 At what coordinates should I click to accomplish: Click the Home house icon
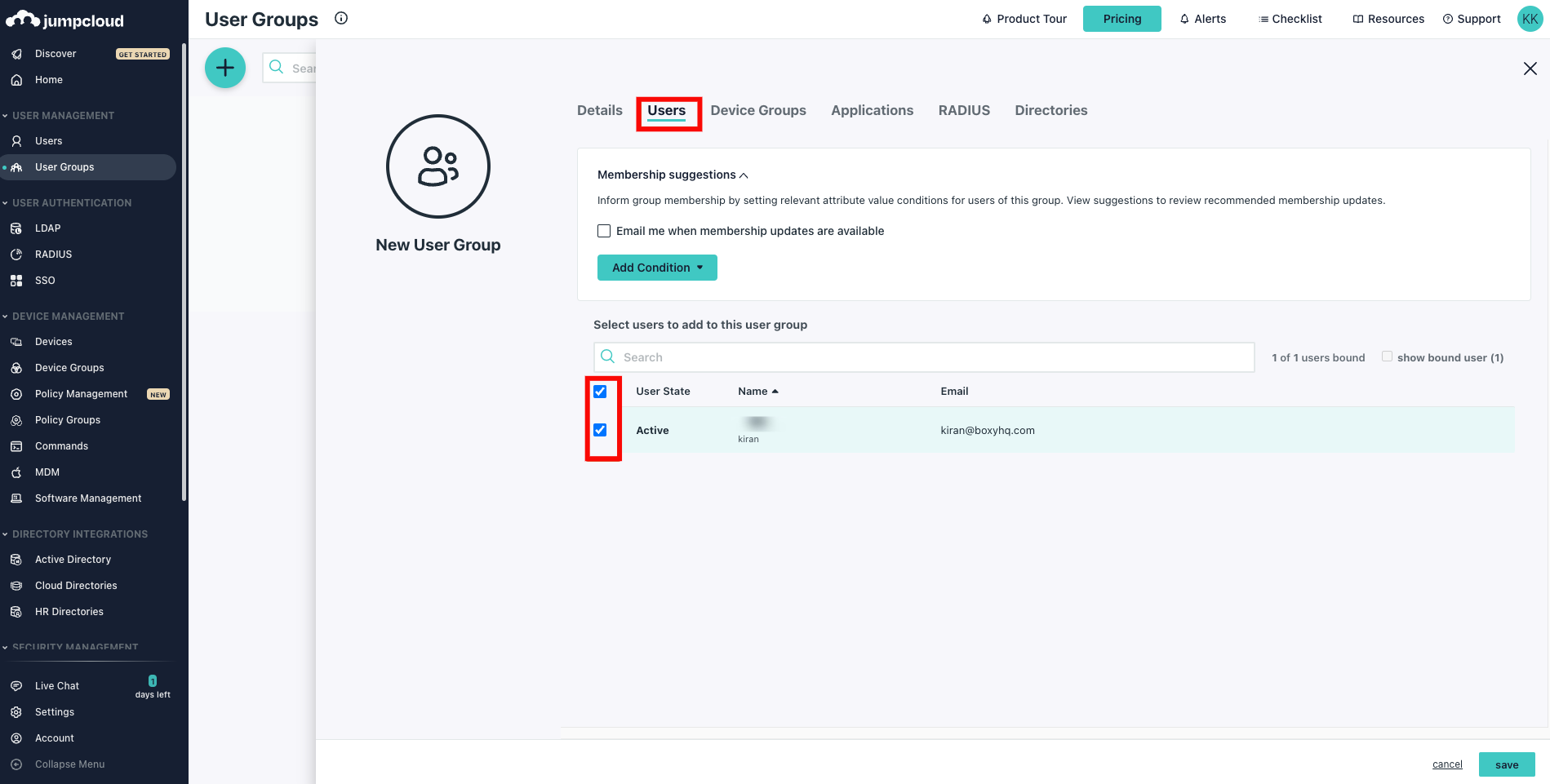pos(16,80)
